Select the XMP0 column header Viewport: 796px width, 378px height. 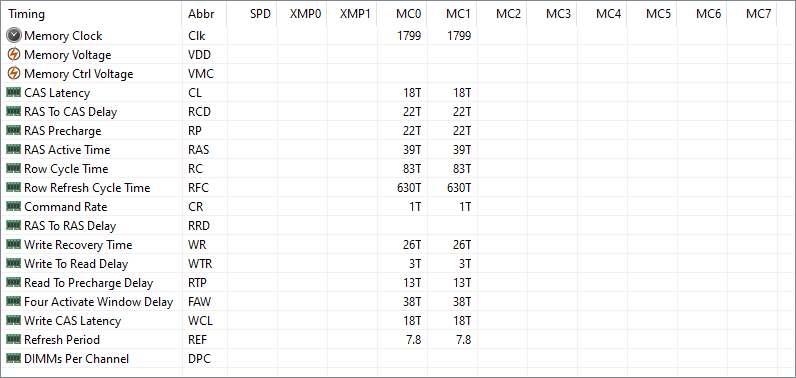click(303, 14)
